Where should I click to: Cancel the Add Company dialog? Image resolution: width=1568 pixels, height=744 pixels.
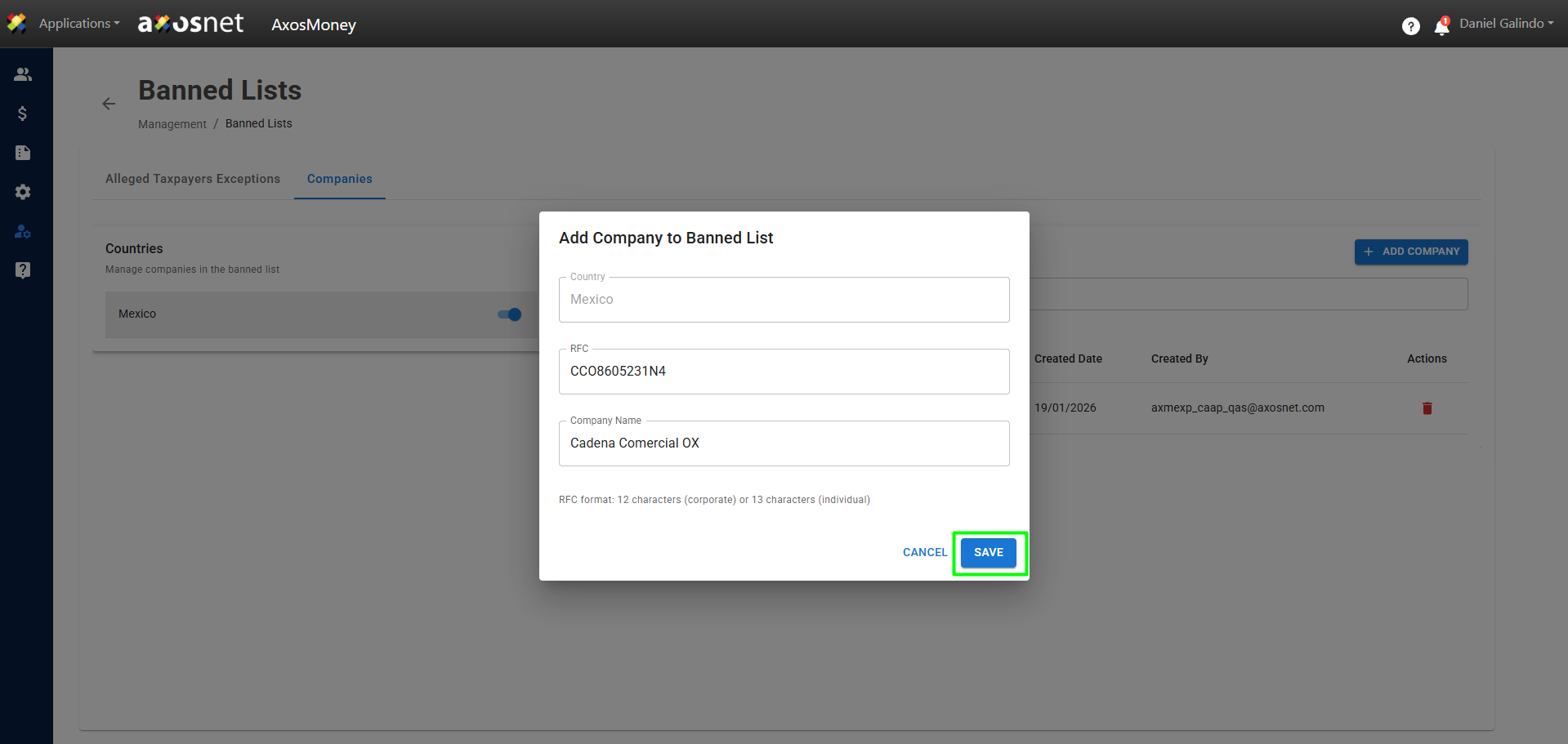924,553
